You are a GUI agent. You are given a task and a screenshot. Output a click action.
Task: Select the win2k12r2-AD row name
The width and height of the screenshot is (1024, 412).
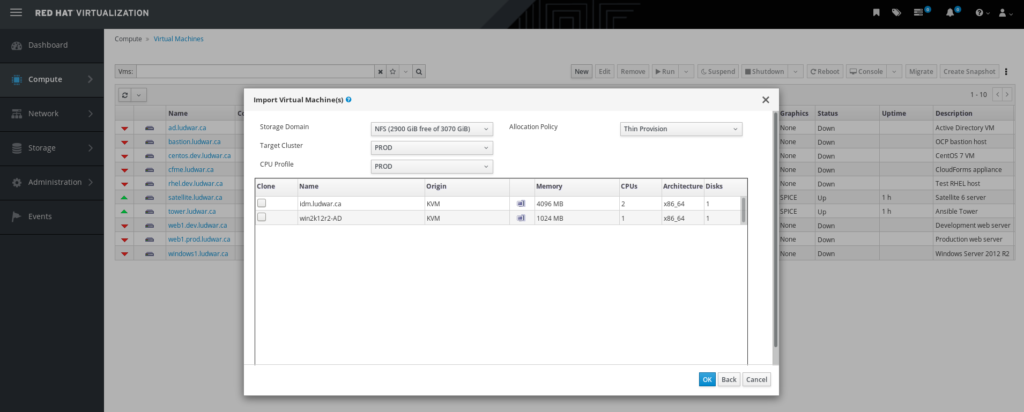coord(321,218)
